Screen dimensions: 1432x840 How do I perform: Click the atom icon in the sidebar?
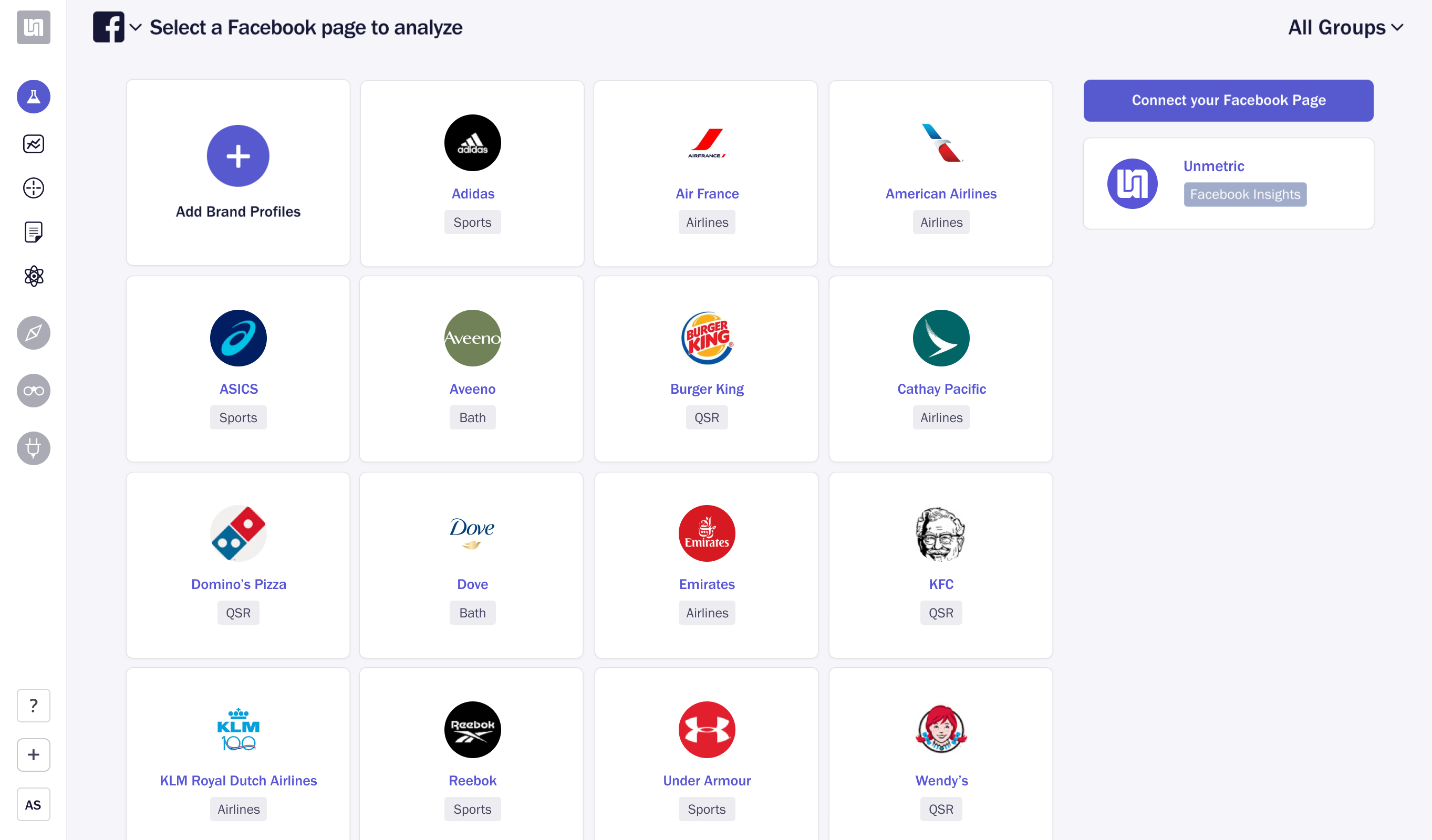34,276
